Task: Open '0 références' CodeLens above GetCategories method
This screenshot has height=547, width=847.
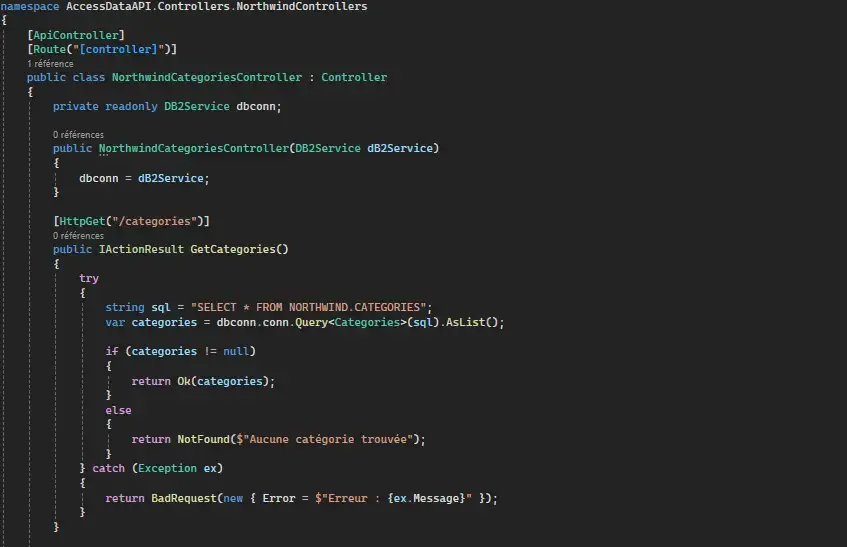Action: point(78,236)
